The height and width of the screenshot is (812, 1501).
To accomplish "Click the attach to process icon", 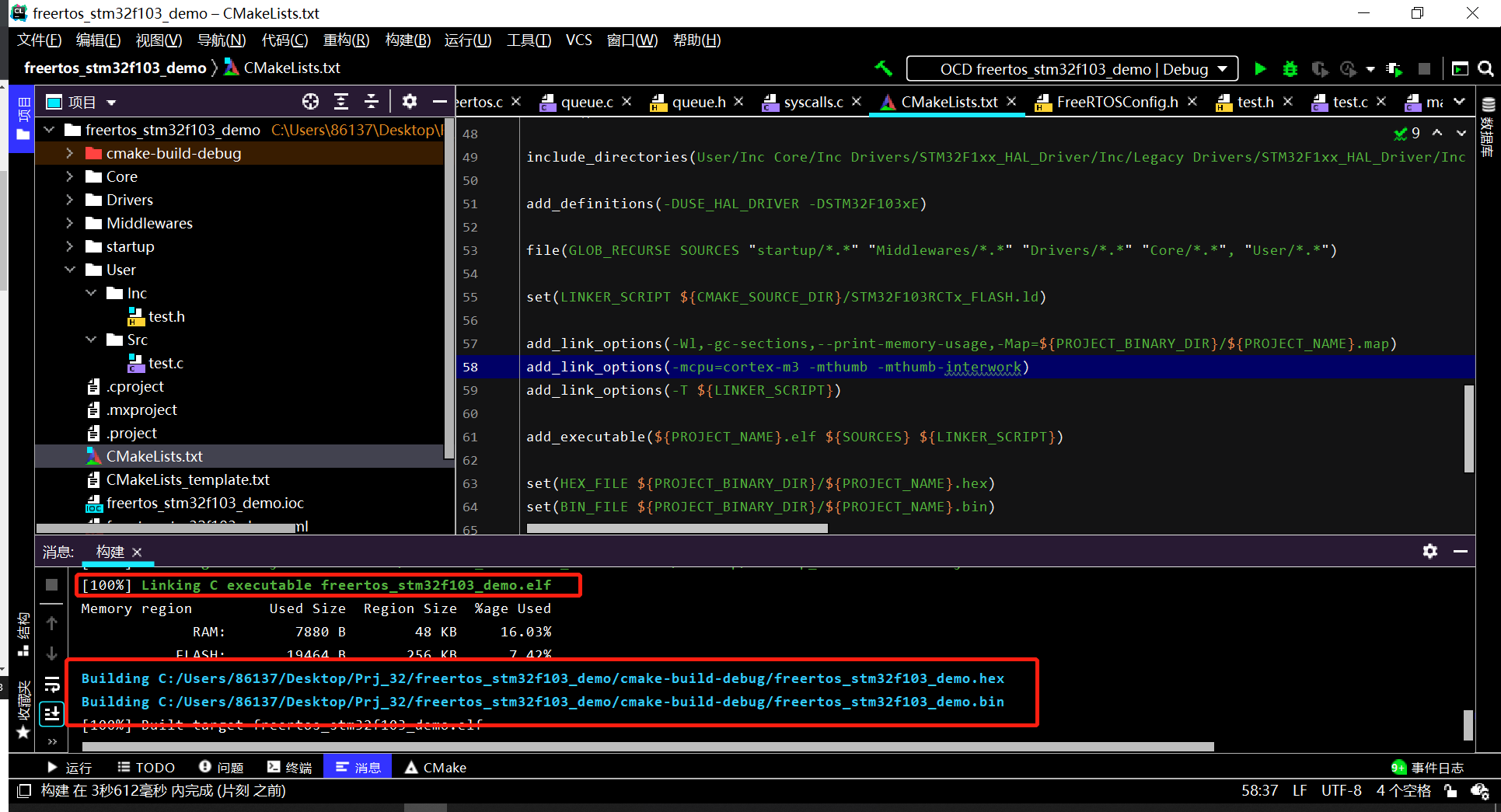I will click(x=1395, y=69).
